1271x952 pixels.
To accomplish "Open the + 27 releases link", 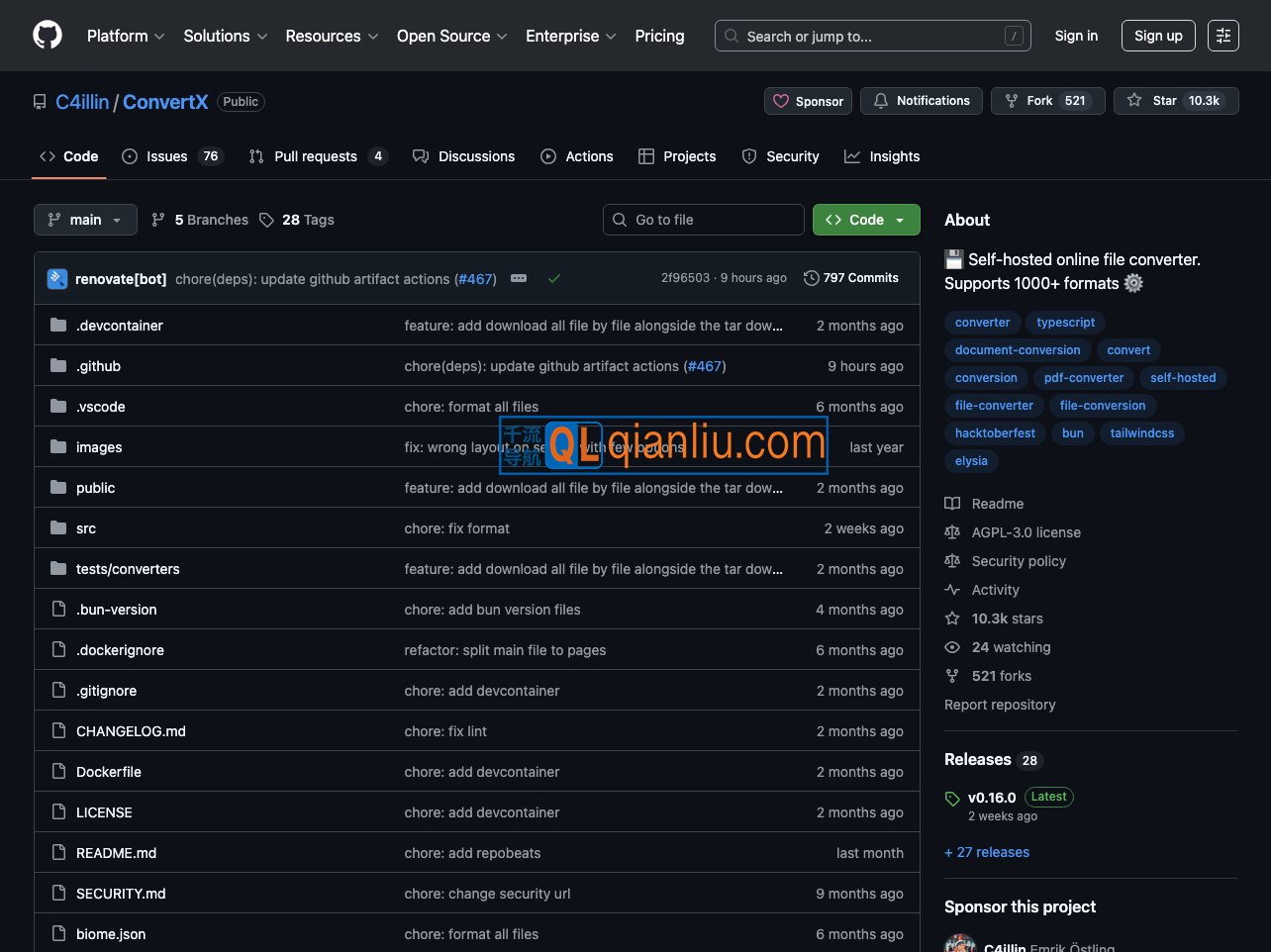I will tap(987, 852).
